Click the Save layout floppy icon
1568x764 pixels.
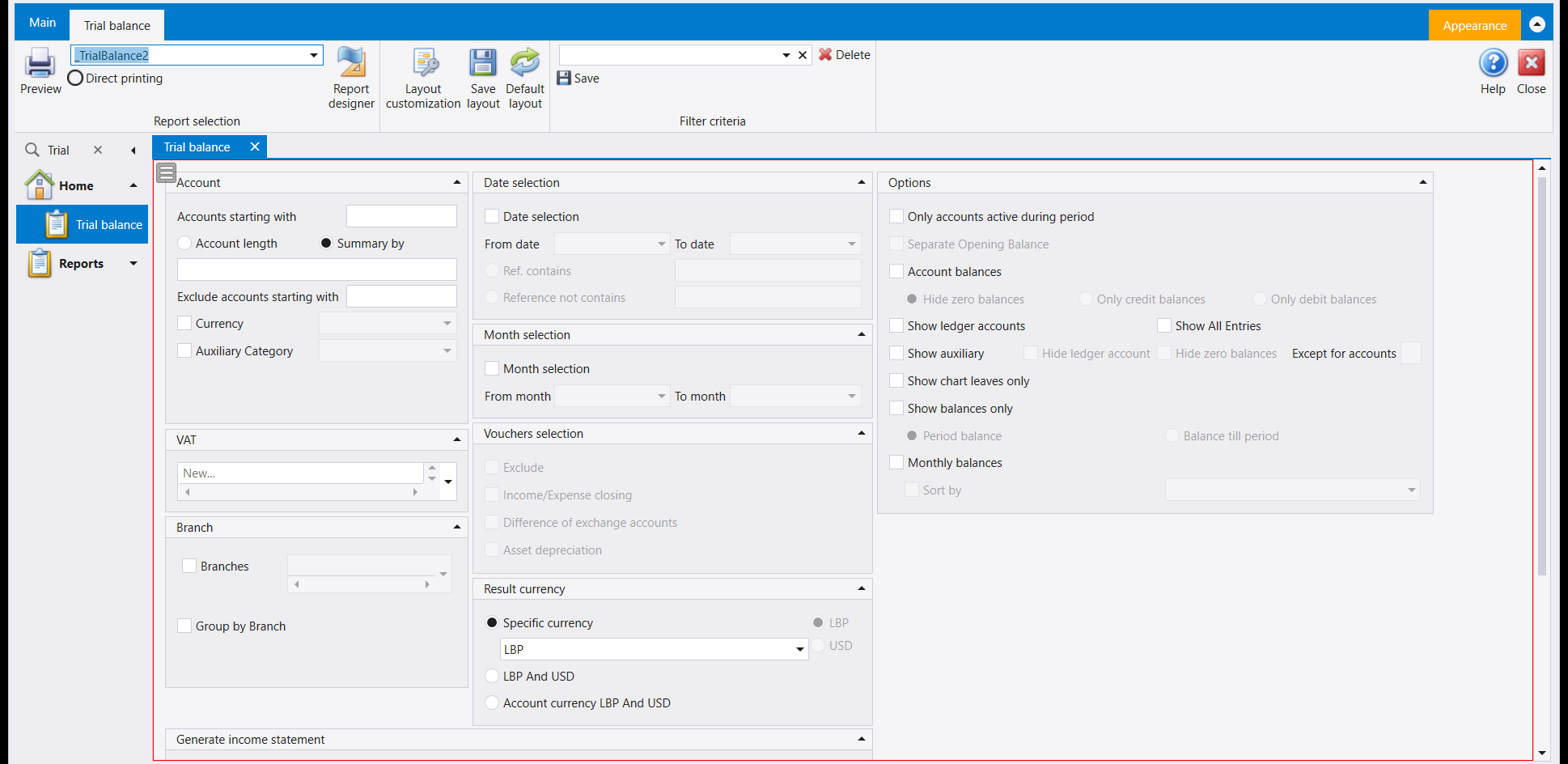coord(483,63)
